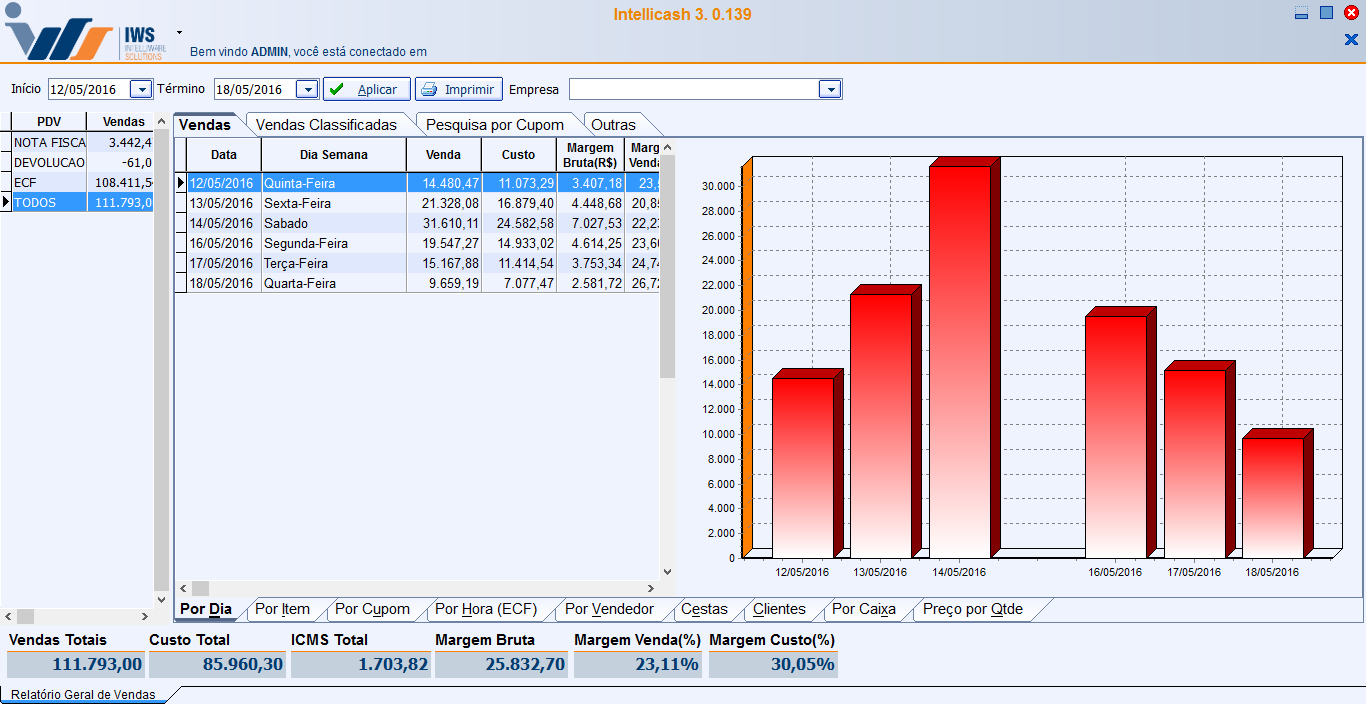The height and width of the screenshot is (704, 1366).
Task: Click the Custo Total value 85.960,30
Action: (x=217, y=664)
